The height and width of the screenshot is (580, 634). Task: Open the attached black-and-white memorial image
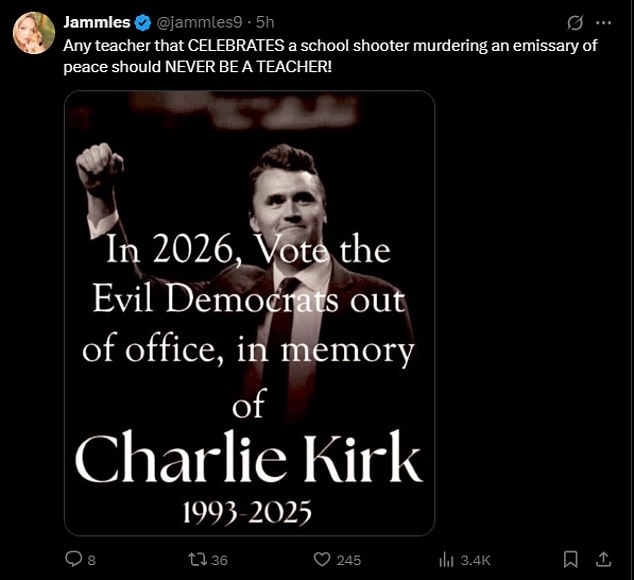249,313
